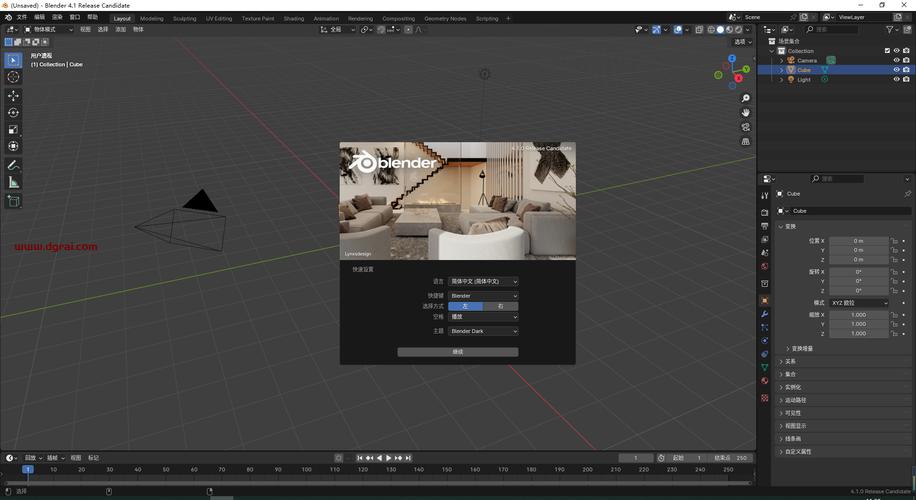Select the Measure tool
The image size is (916, 500).
[x=13, y=183]
